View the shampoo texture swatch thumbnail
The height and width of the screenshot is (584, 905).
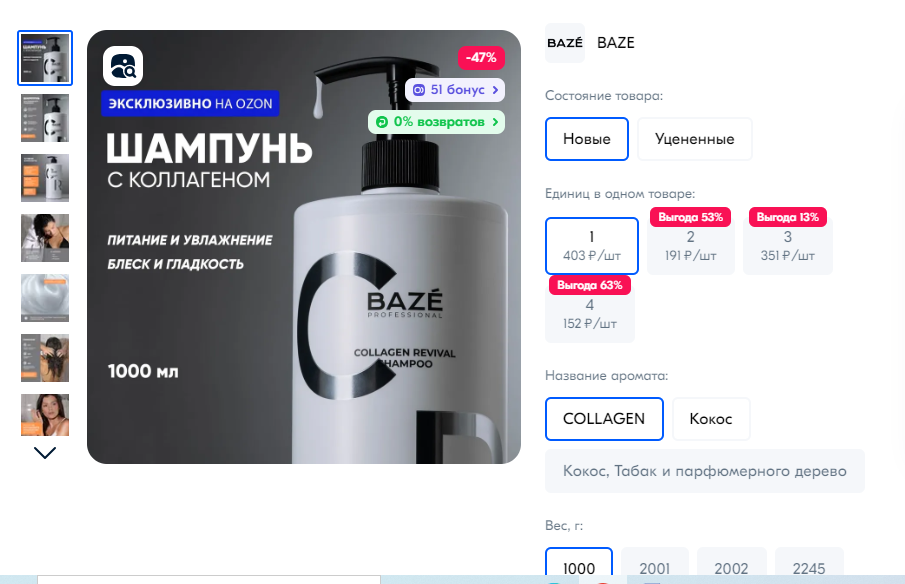pyautogui.click(x=45, y=298)
